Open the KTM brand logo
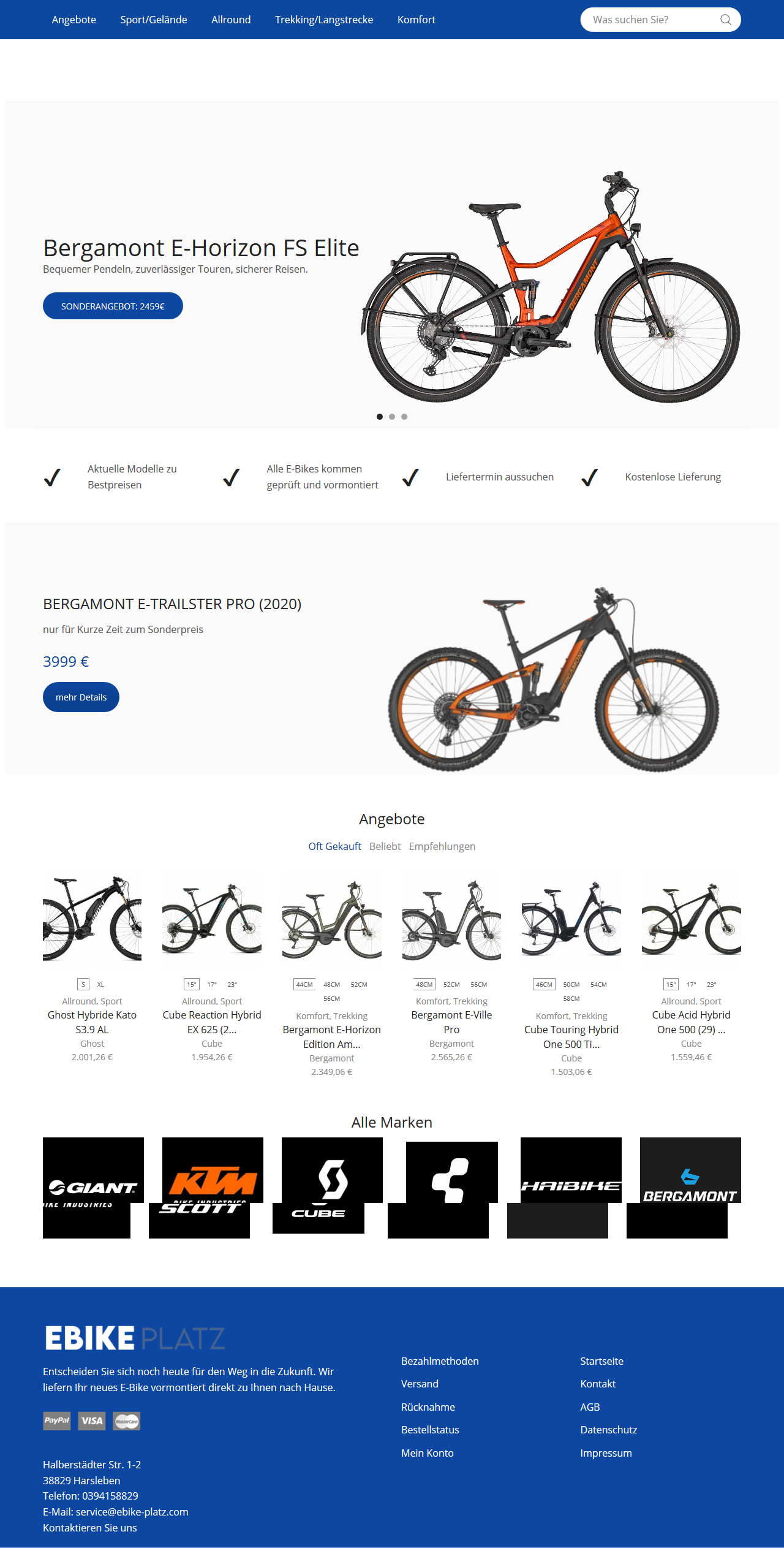Viewport: 784px width, 1548px height. (x=213, y=1170)
